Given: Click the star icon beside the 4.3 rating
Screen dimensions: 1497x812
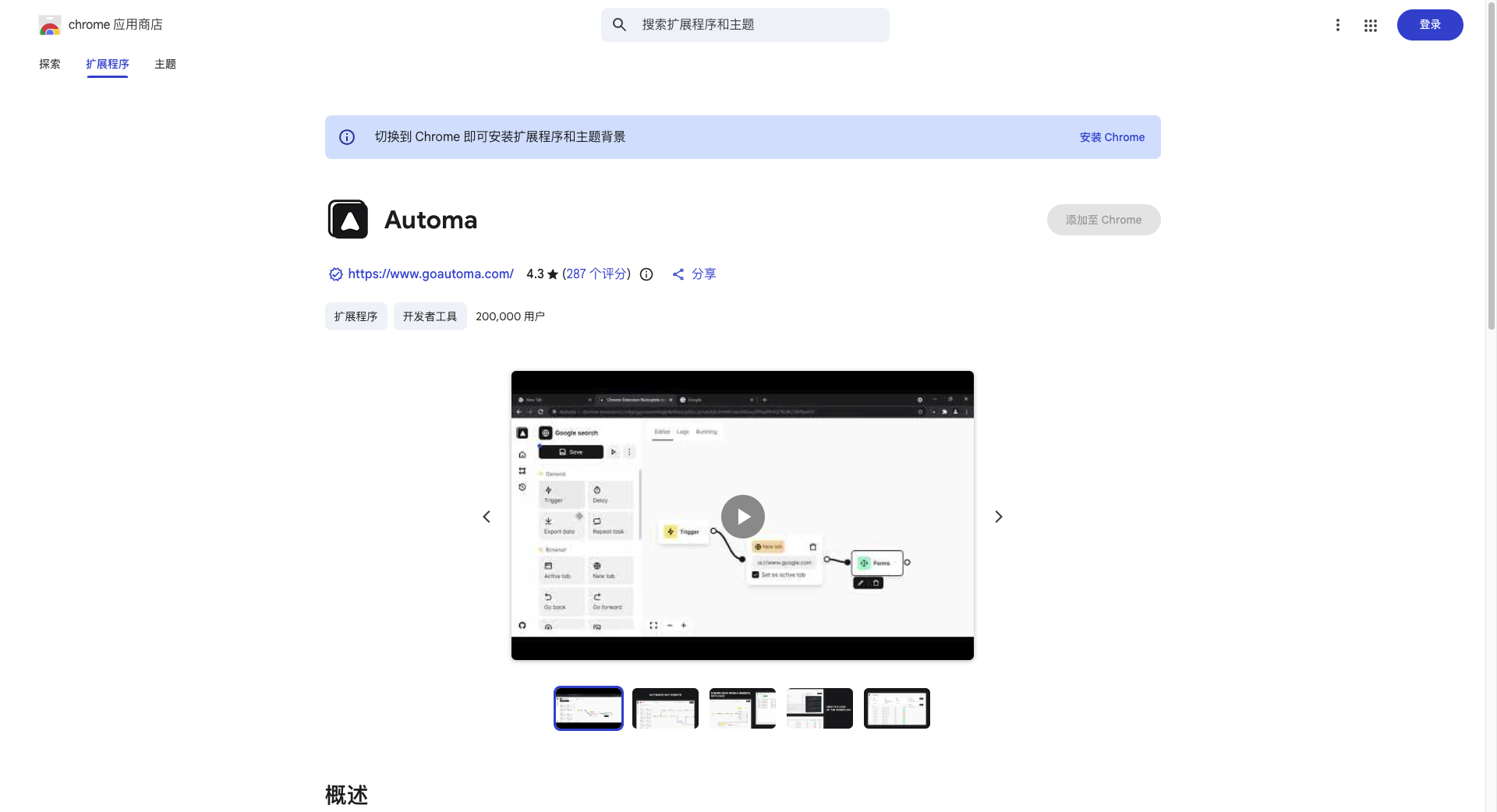Looking at the screenshot, I should click(553, 274).
